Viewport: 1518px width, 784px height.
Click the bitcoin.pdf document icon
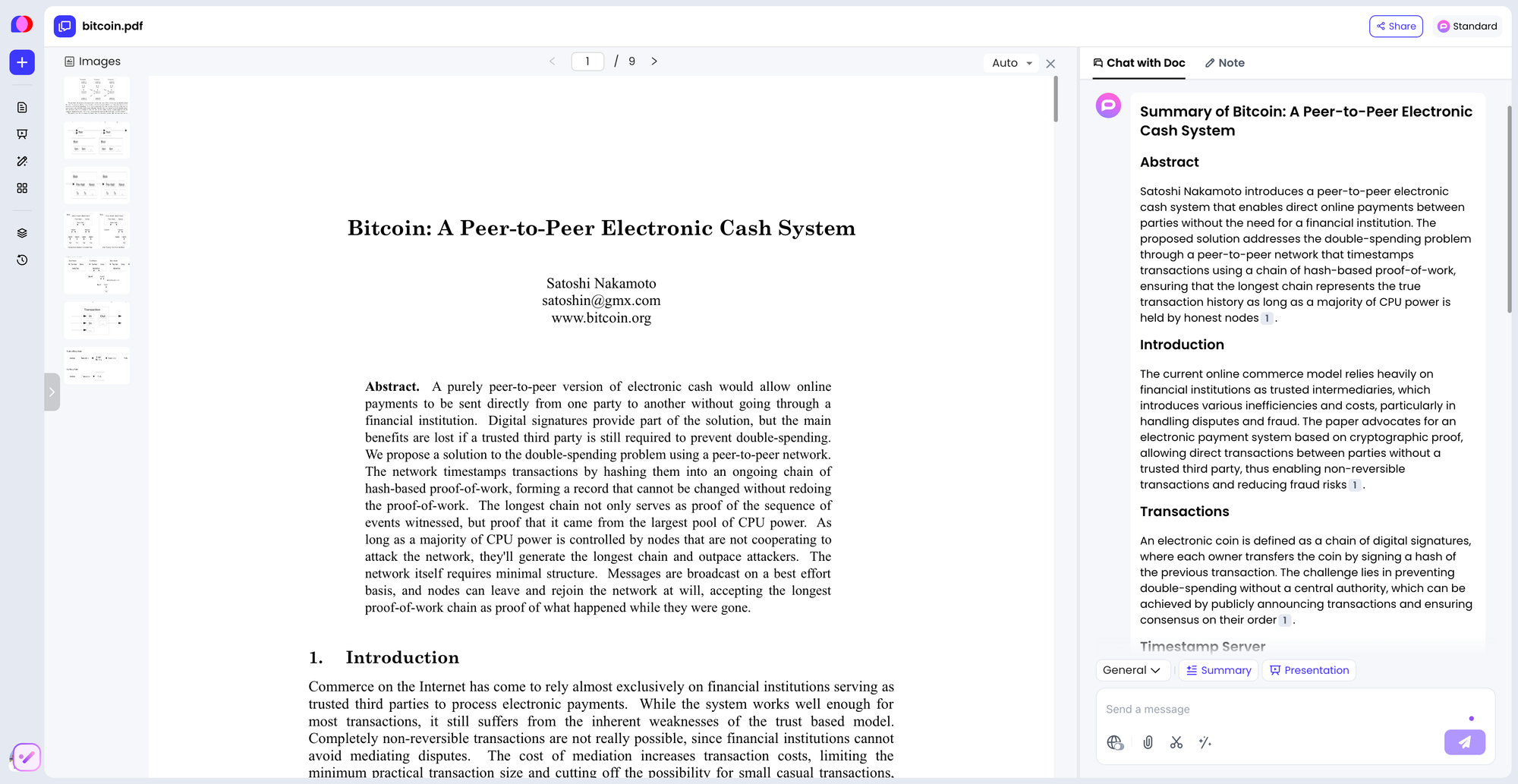[x=65, y=27]
